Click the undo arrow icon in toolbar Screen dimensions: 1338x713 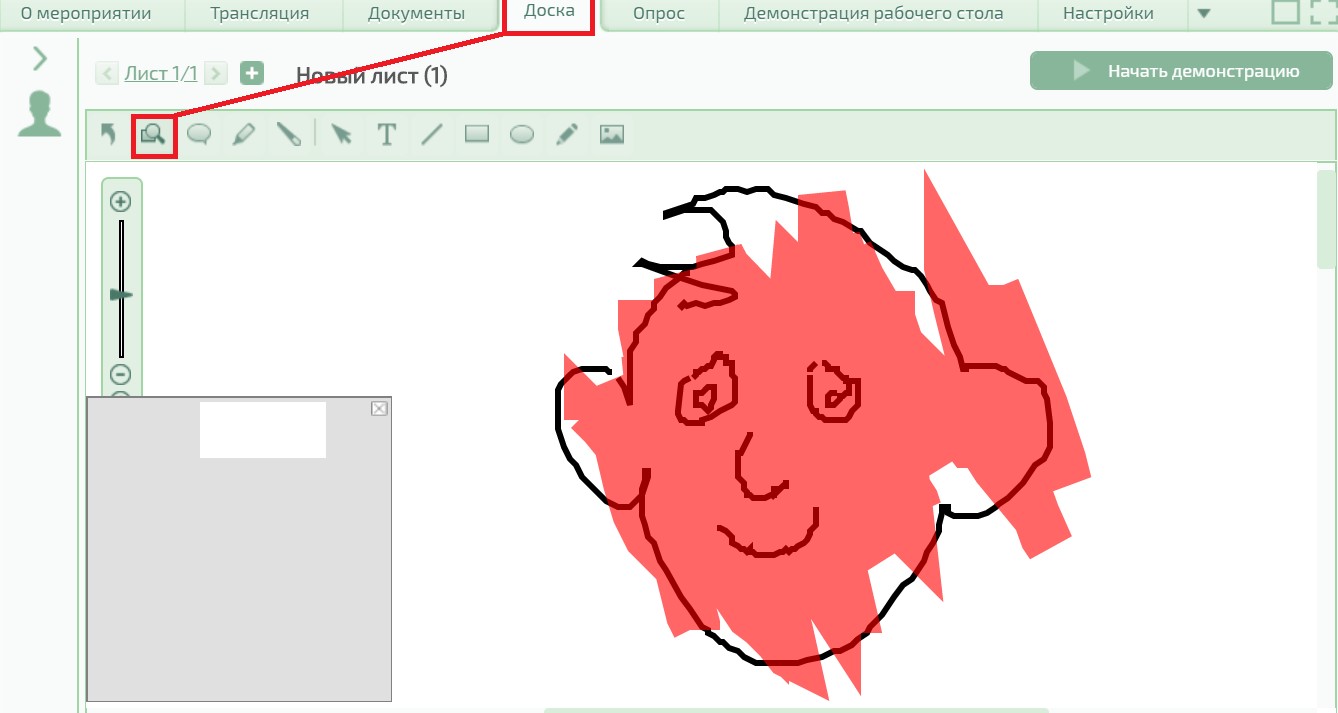(x=108, y=134)
